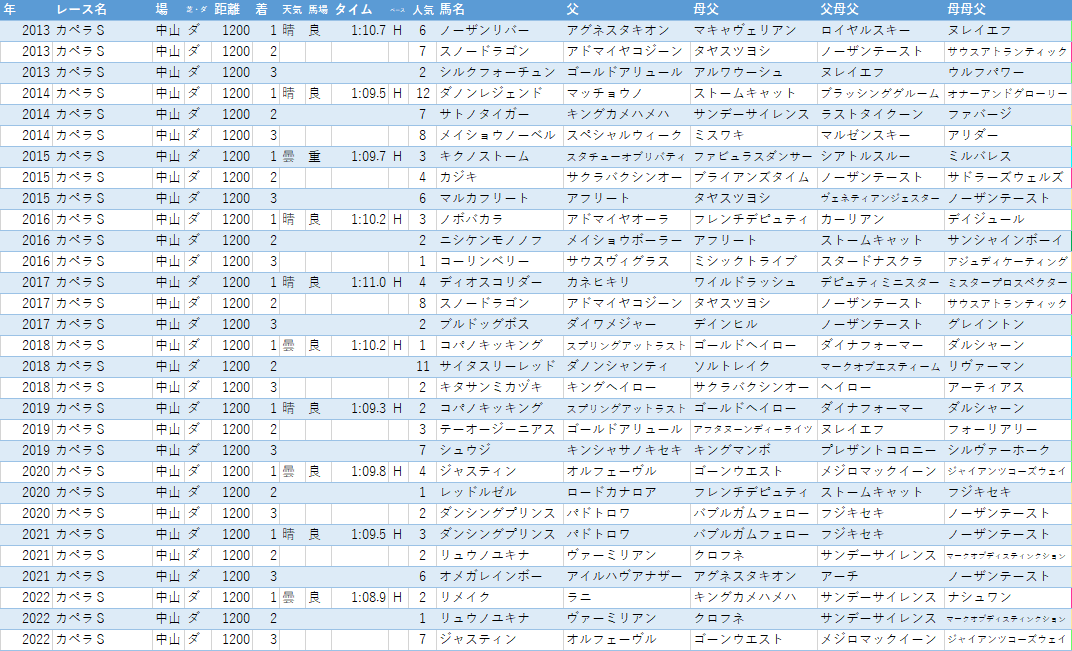Select the 重 track condition cell

pyautogui.click(x=314, y=157)
